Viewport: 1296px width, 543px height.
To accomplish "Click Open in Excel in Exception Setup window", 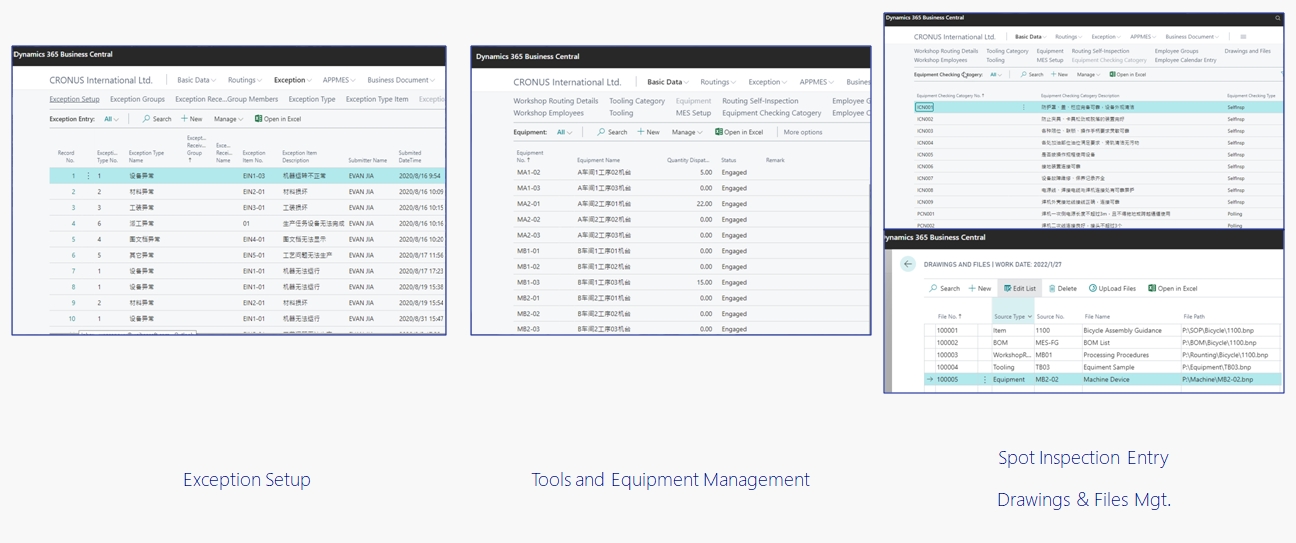I will point(277,119).
